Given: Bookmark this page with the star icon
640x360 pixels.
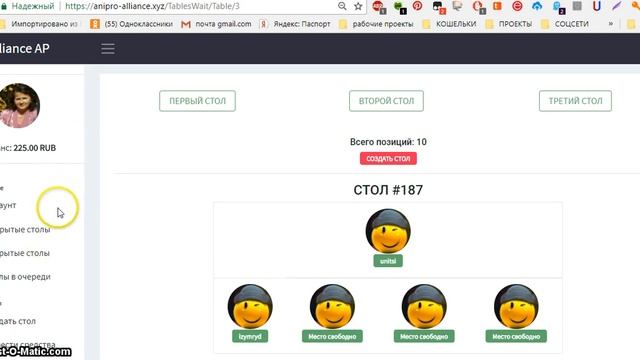Looking at the screenshot, I should pyautogui.click(x=358, y=6).
